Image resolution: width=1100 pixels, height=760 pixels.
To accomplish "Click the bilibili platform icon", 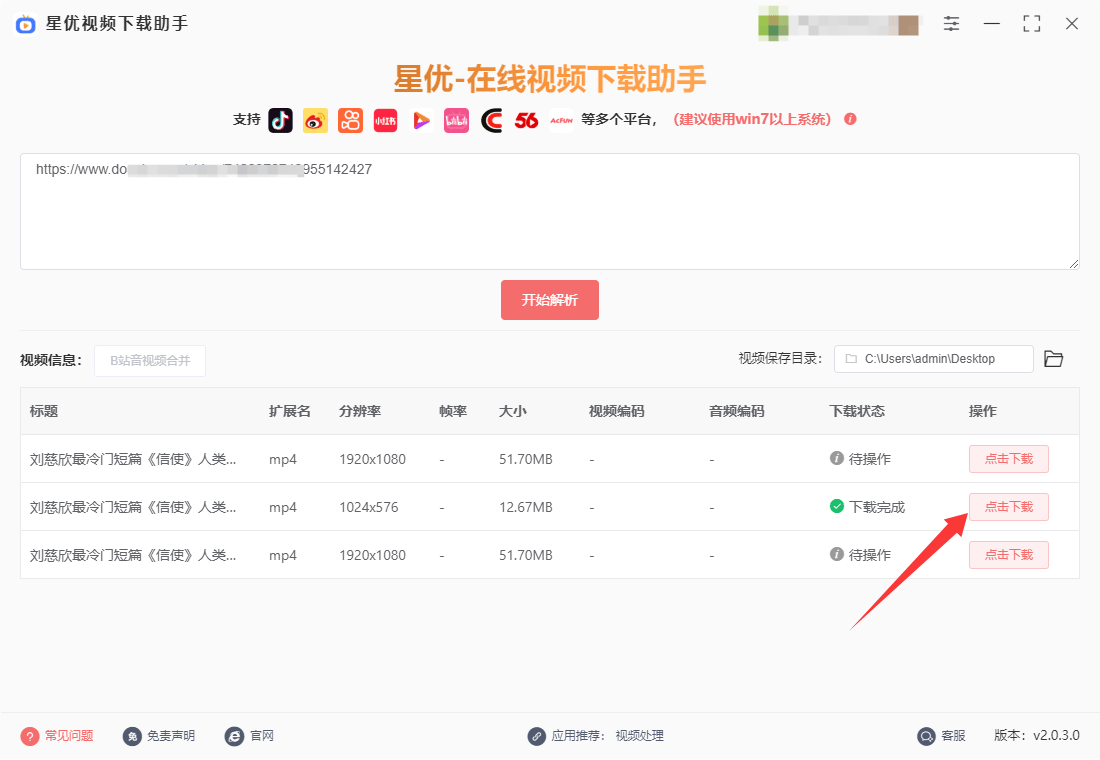I will [456, 119].
